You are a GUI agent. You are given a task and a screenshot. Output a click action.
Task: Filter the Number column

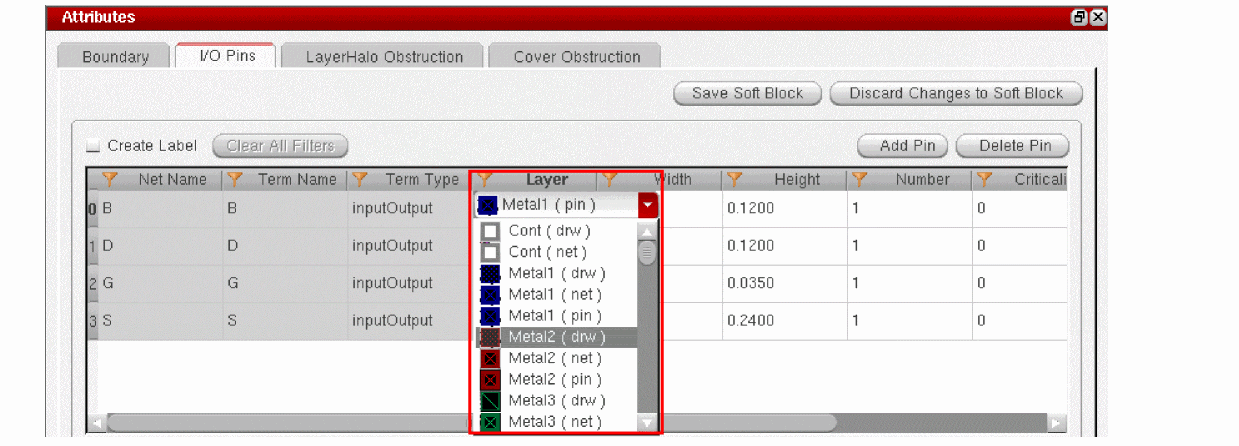pos(860,180)
